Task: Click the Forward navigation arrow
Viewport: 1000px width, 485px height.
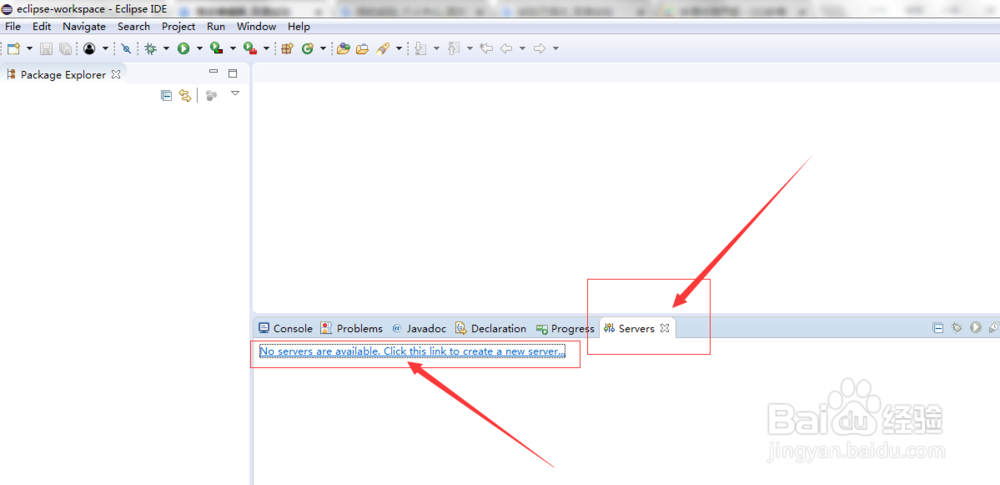Action: click(540, 48)
